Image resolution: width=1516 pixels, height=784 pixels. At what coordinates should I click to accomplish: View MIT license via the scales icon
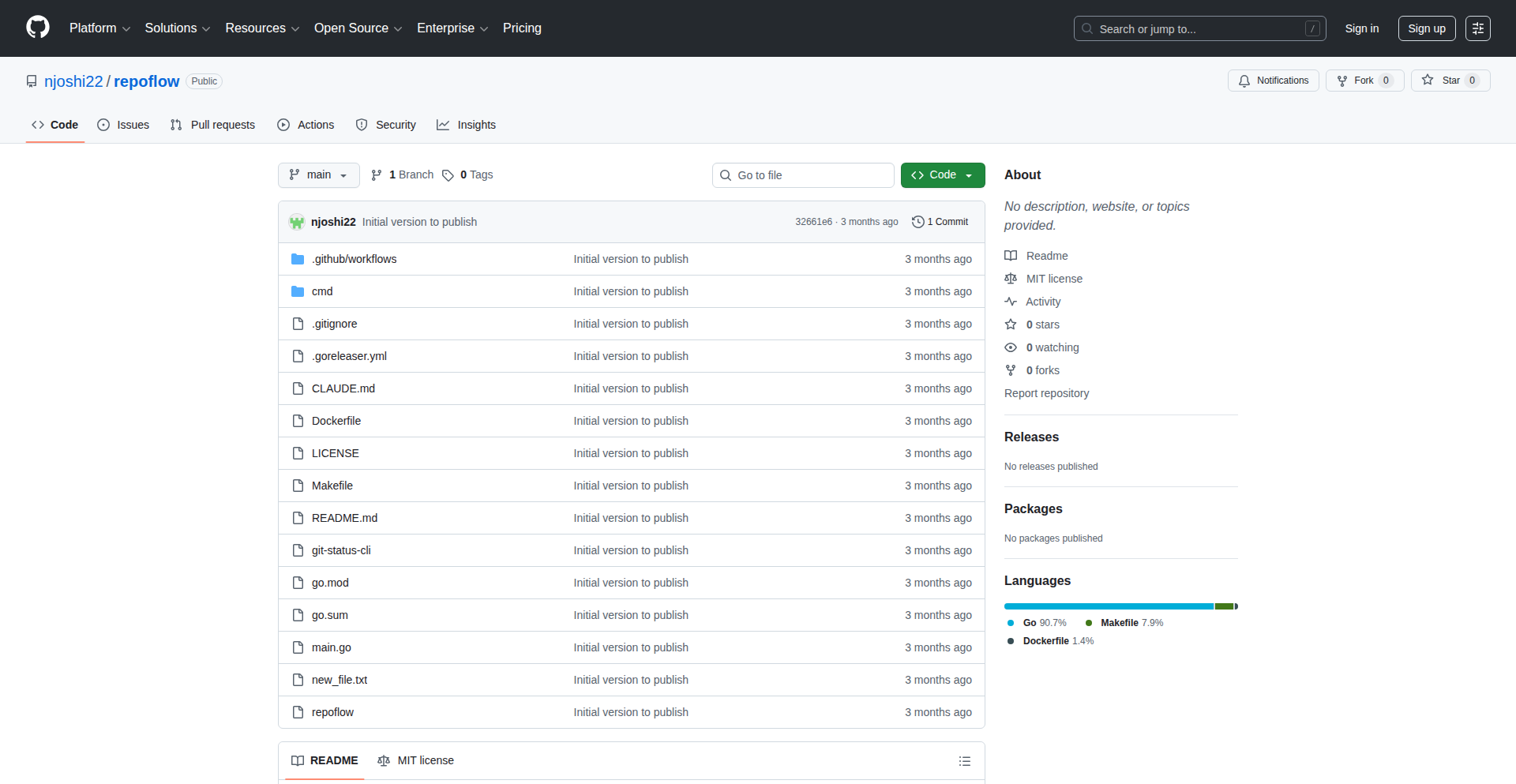1011,279
